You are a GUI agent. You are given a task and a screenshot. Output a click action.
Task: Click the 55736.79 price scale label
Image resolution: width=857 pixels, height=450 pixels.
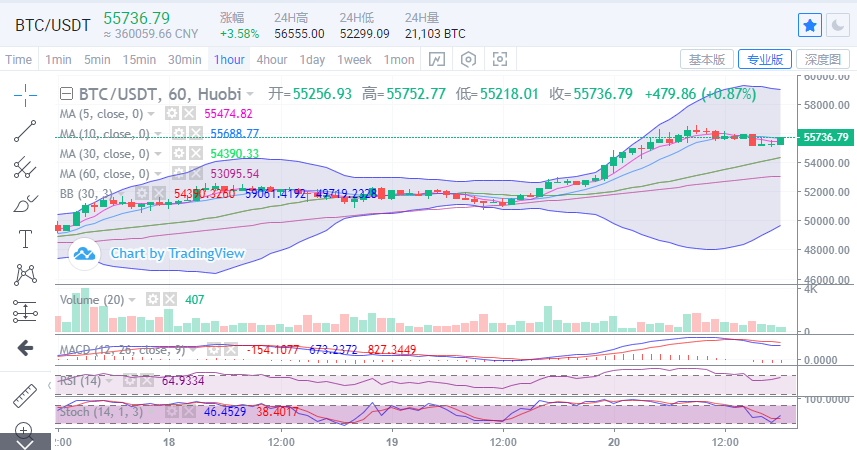pos(825,137)
